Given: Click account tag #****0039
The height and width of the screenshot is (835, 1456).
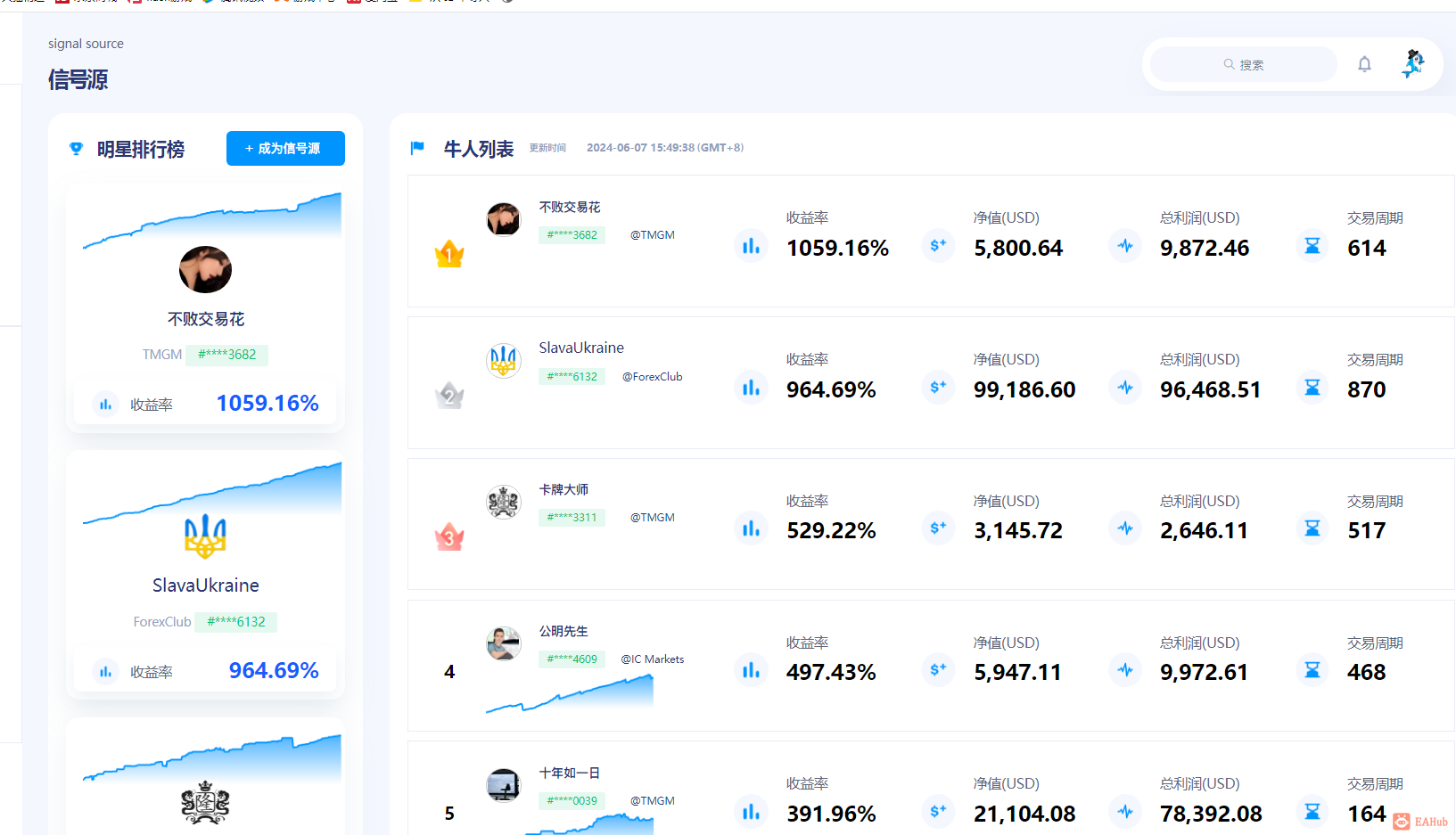Looking at the screenshot, I should pos(572,801).
